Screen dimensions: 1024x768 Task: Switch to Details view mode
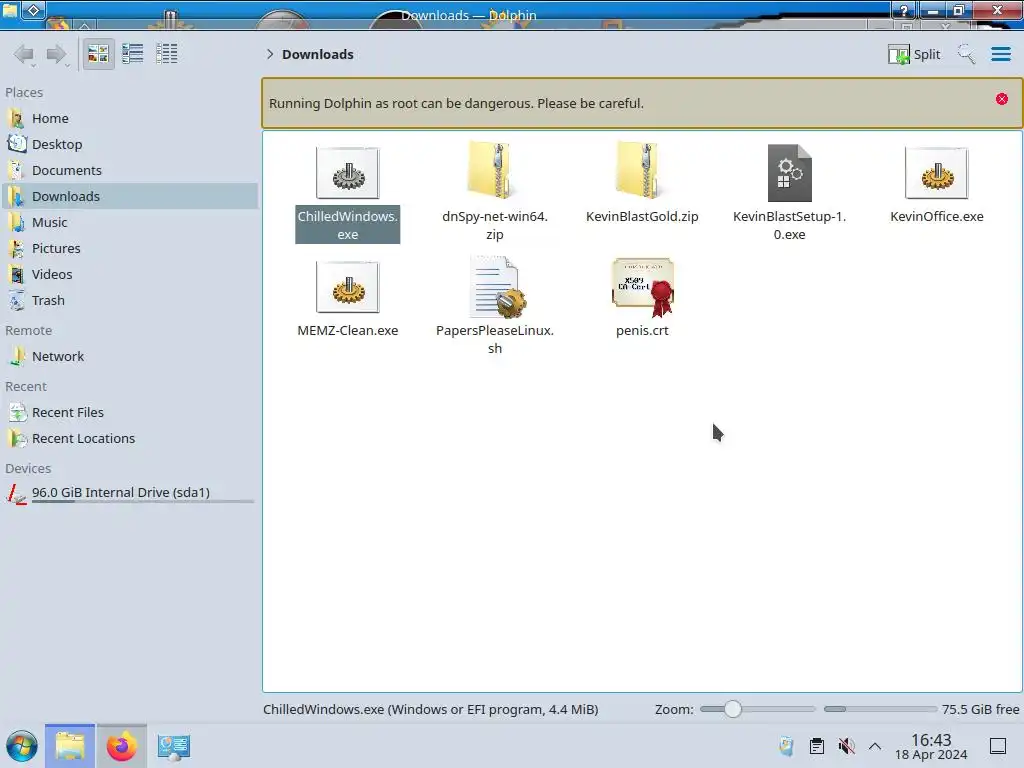[x=167, y=54]
